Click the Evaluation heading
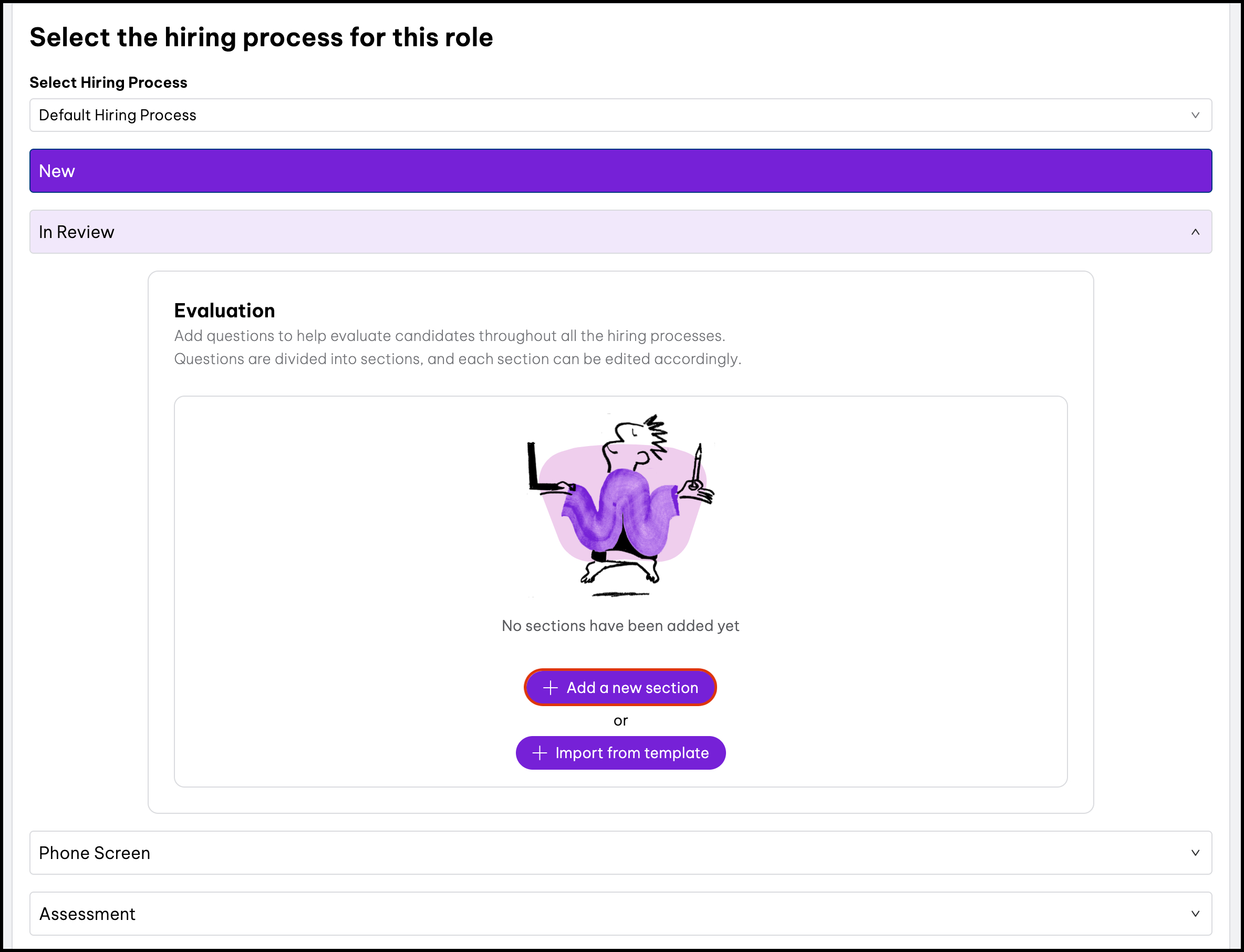1244x952 pixels. coord(224,311)
